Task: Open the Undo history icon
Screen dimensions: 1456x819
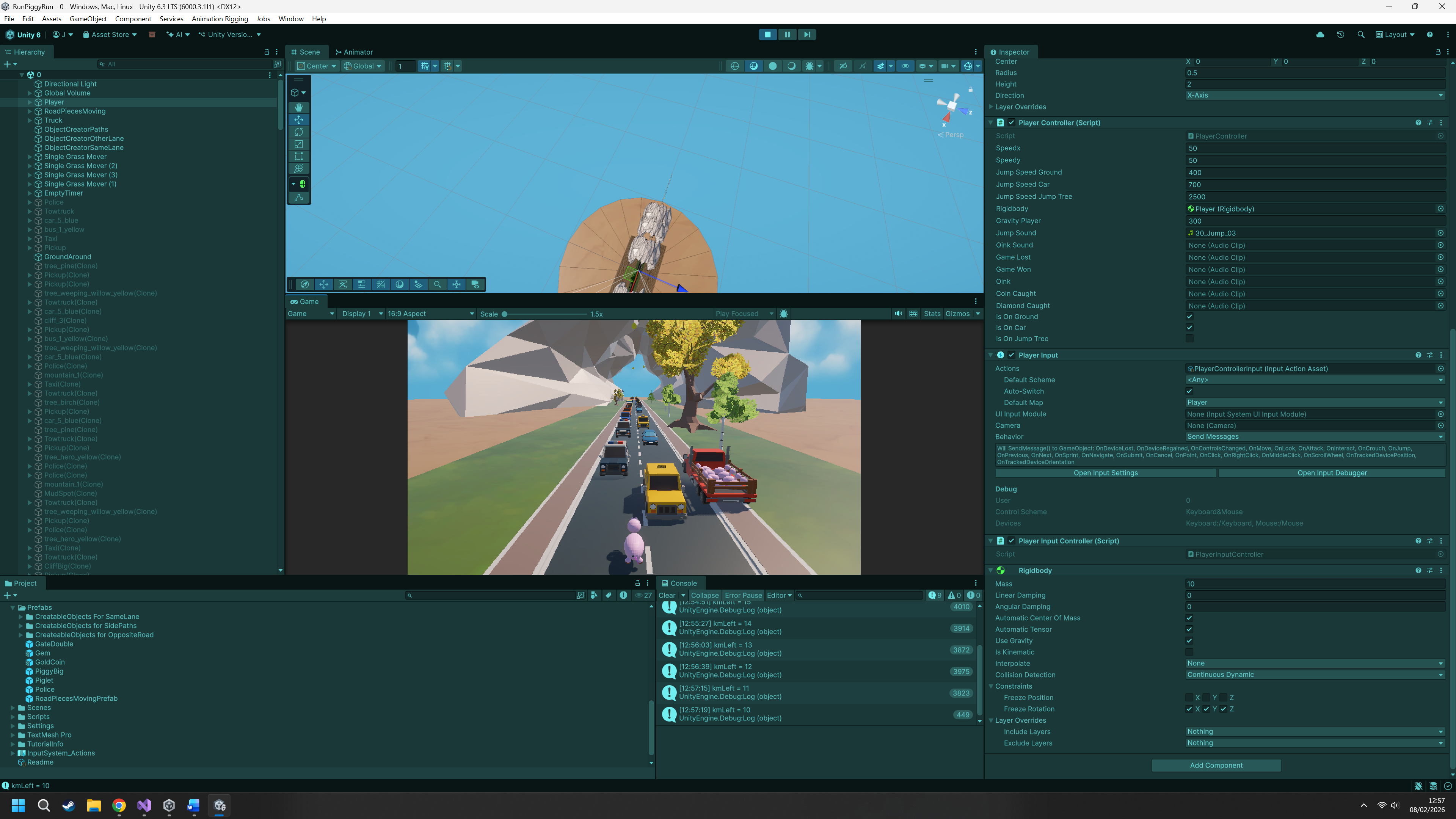Action: pos(1340,35)
